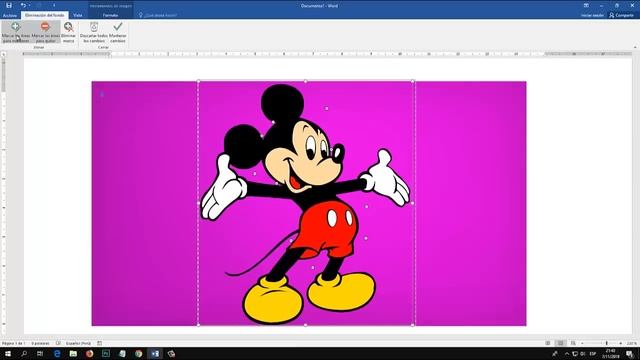Click top-center handle of removal marquee
Screen dimensions: 640x360
(x=306, y=81)
